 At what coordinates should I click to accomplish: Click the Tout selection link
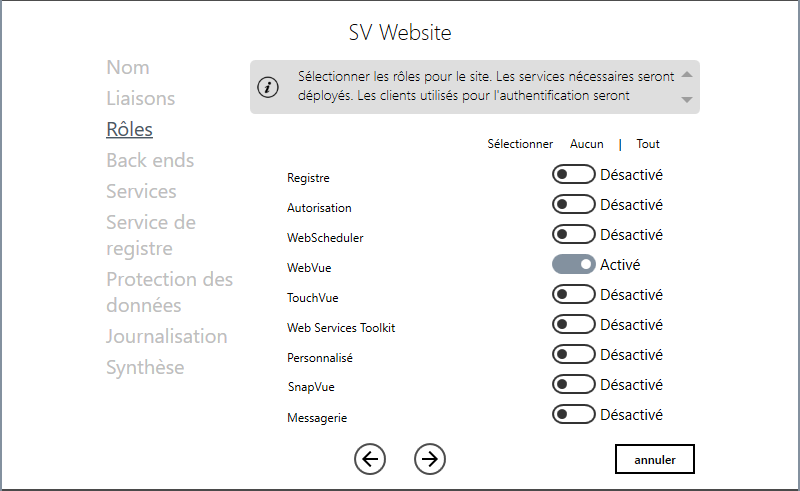[648, 144]
